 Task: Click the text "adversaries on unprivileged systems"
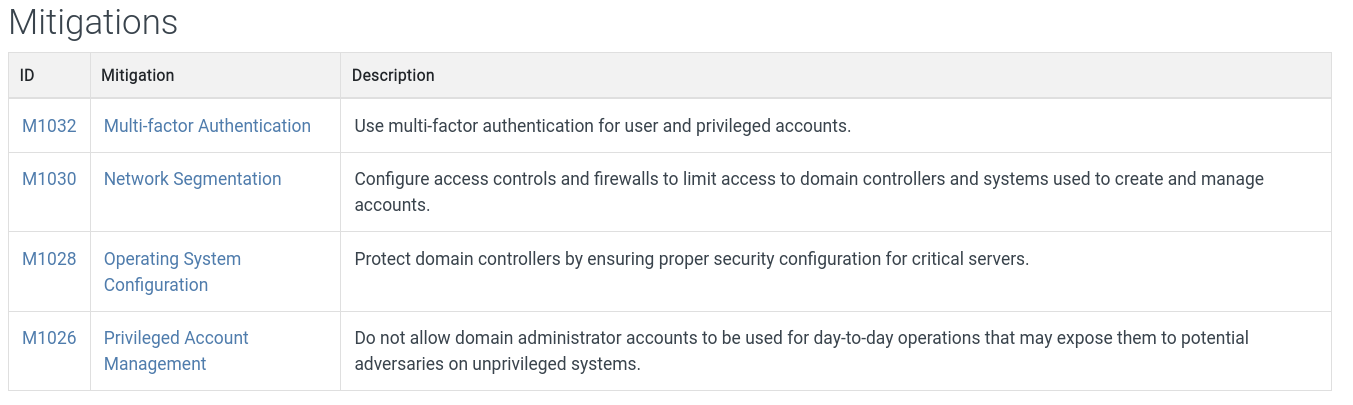click(497, 364)
